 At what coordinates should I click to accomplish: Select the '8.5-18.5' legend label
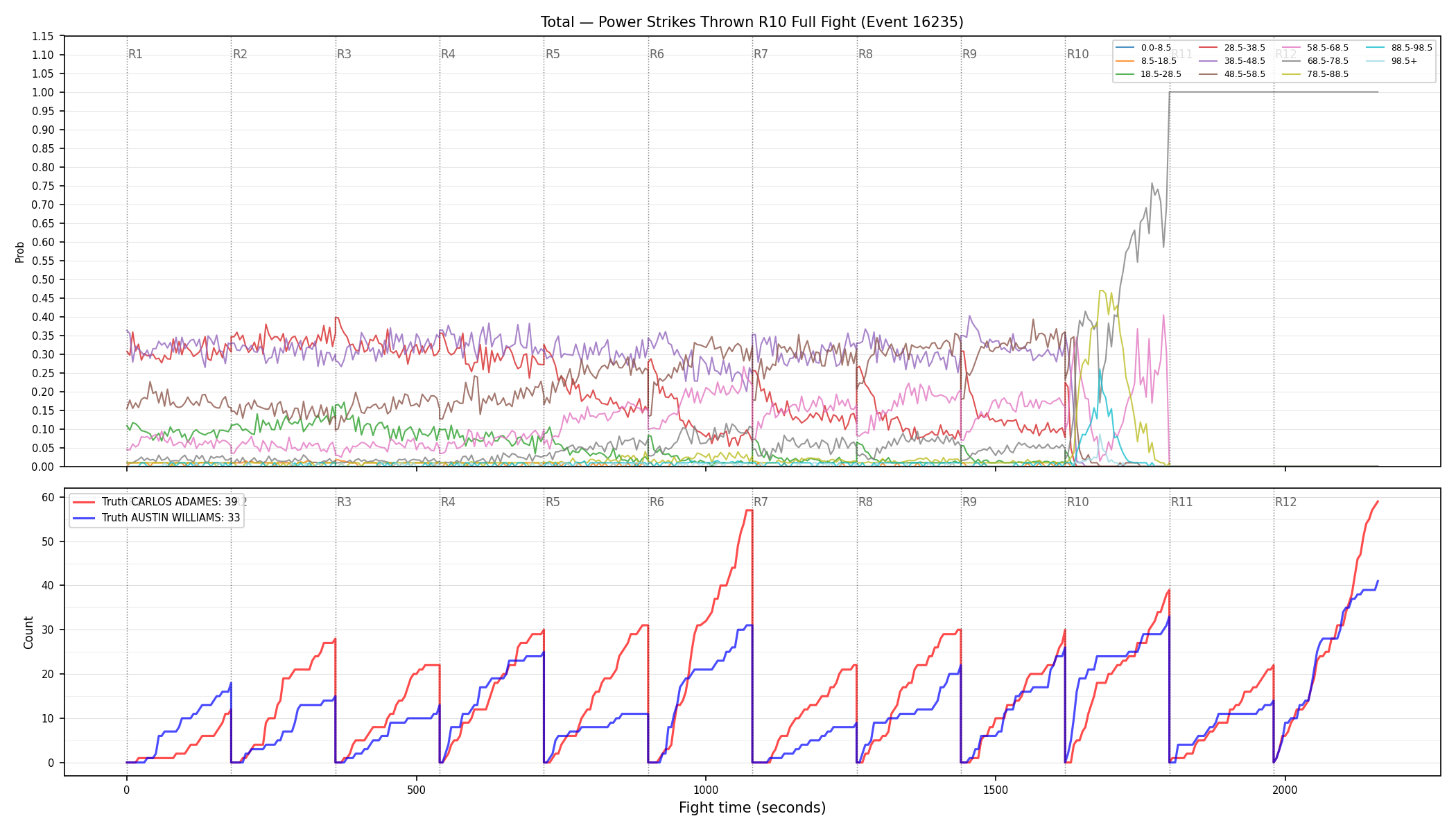click(1159, 61)
